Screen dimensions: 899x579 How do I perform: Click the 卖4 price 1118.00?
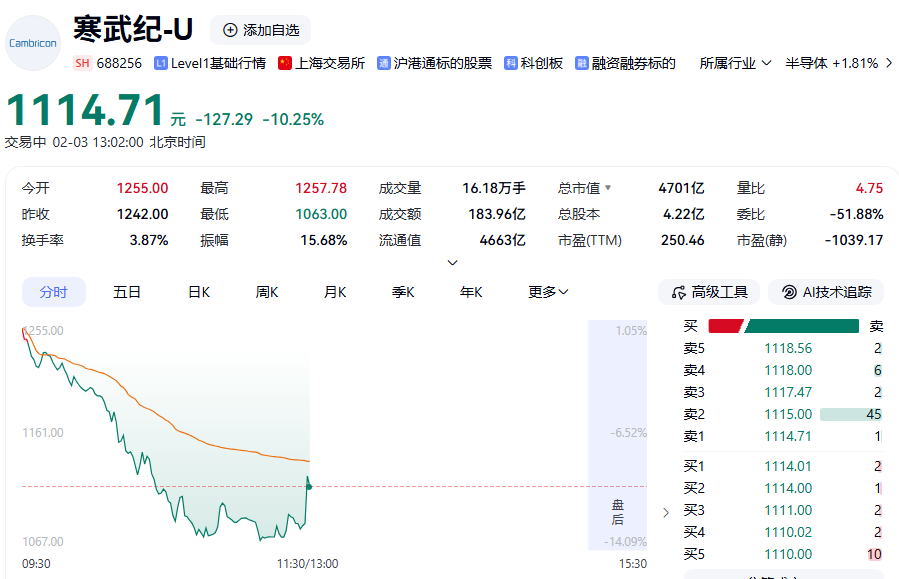(788, 370)
